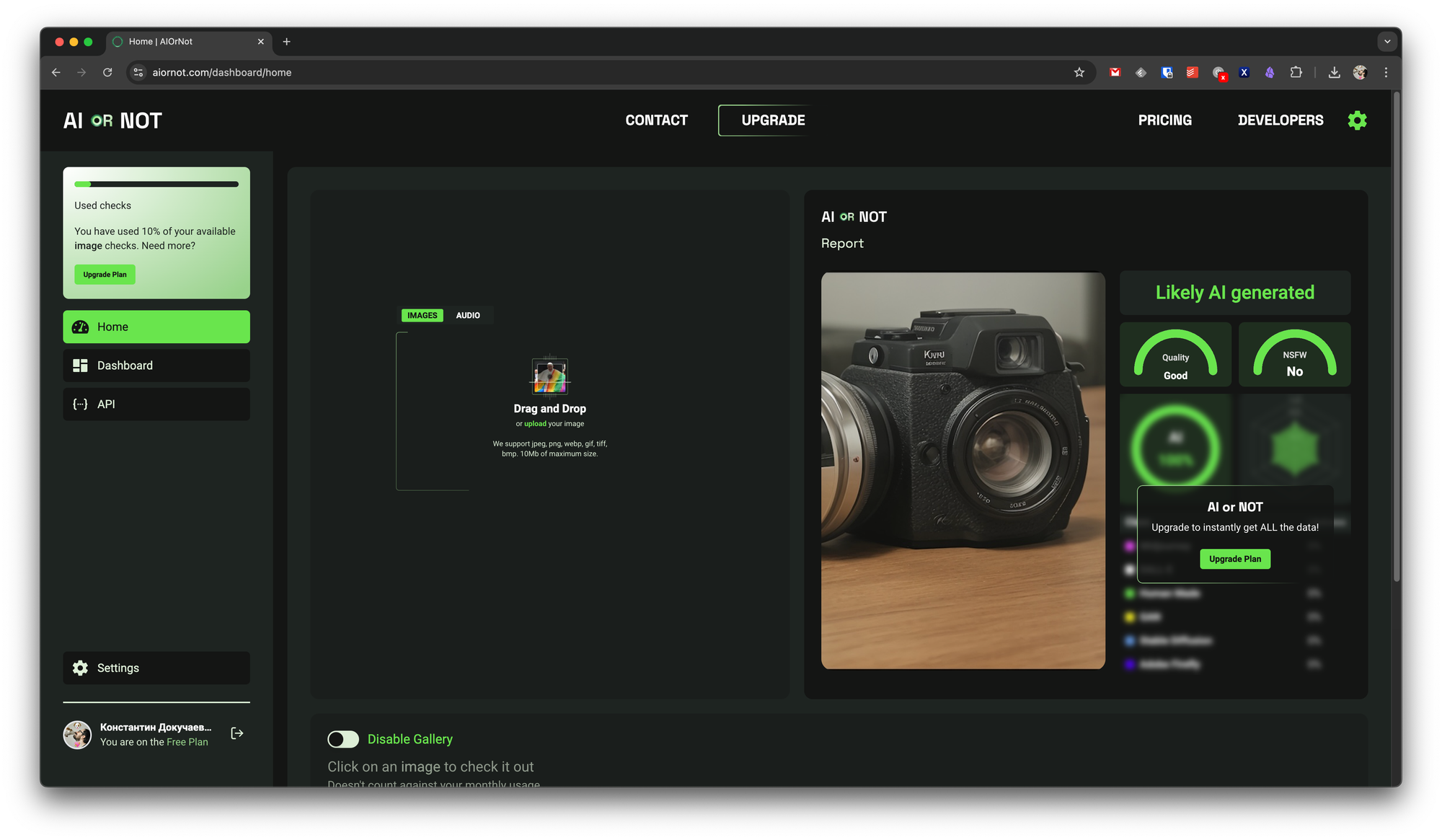Open Chrome three-dot menu
This screenshot has height=840, width=1442.
[1386, 72]
